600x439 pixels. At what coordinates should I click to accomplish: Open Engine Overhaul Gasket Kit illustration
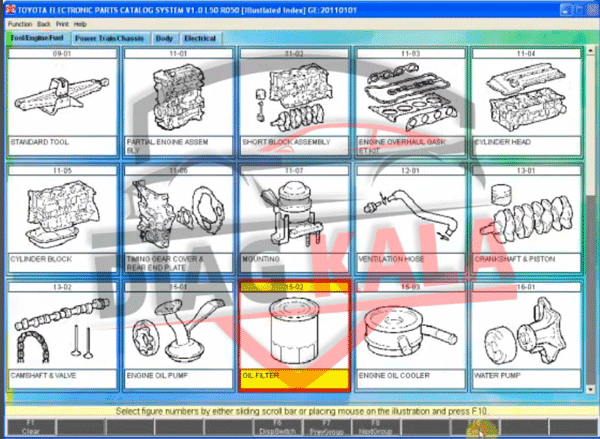411,102
